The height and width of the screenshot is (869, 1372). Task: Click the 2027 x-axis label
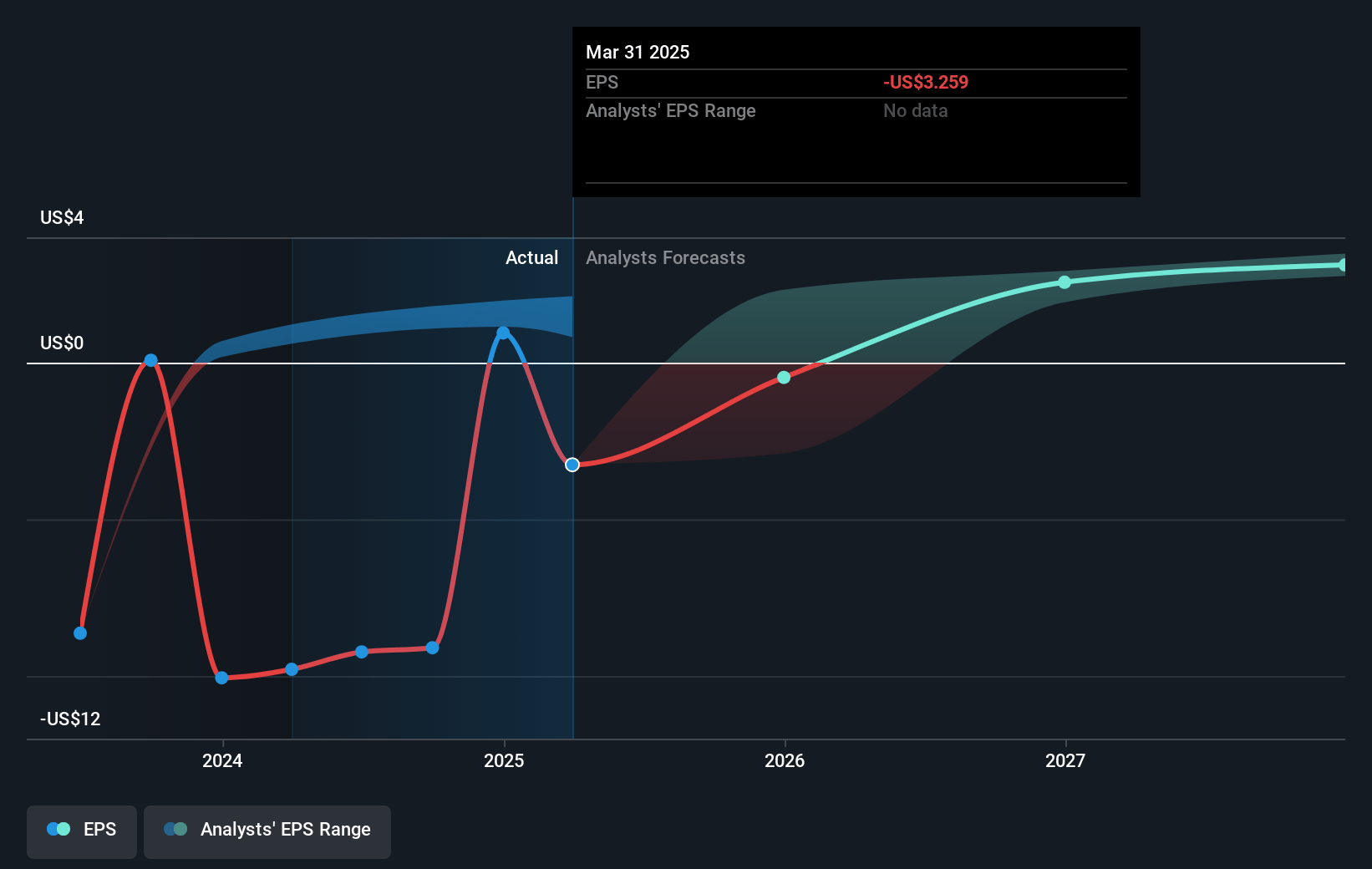pyautogui.click(x=1065, y=760)
